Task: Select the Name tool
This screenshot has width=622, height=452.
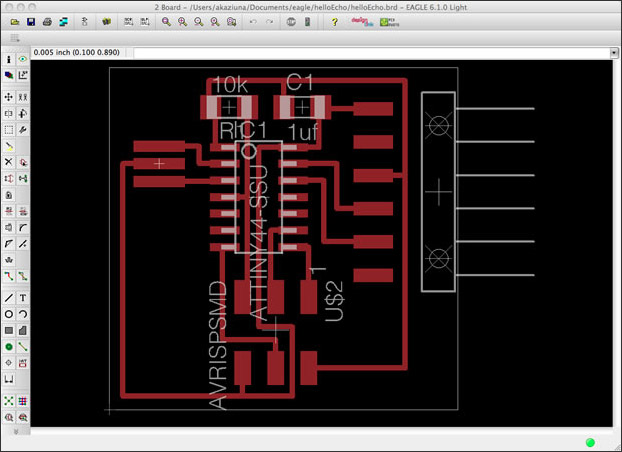Action: coord(9,211)
